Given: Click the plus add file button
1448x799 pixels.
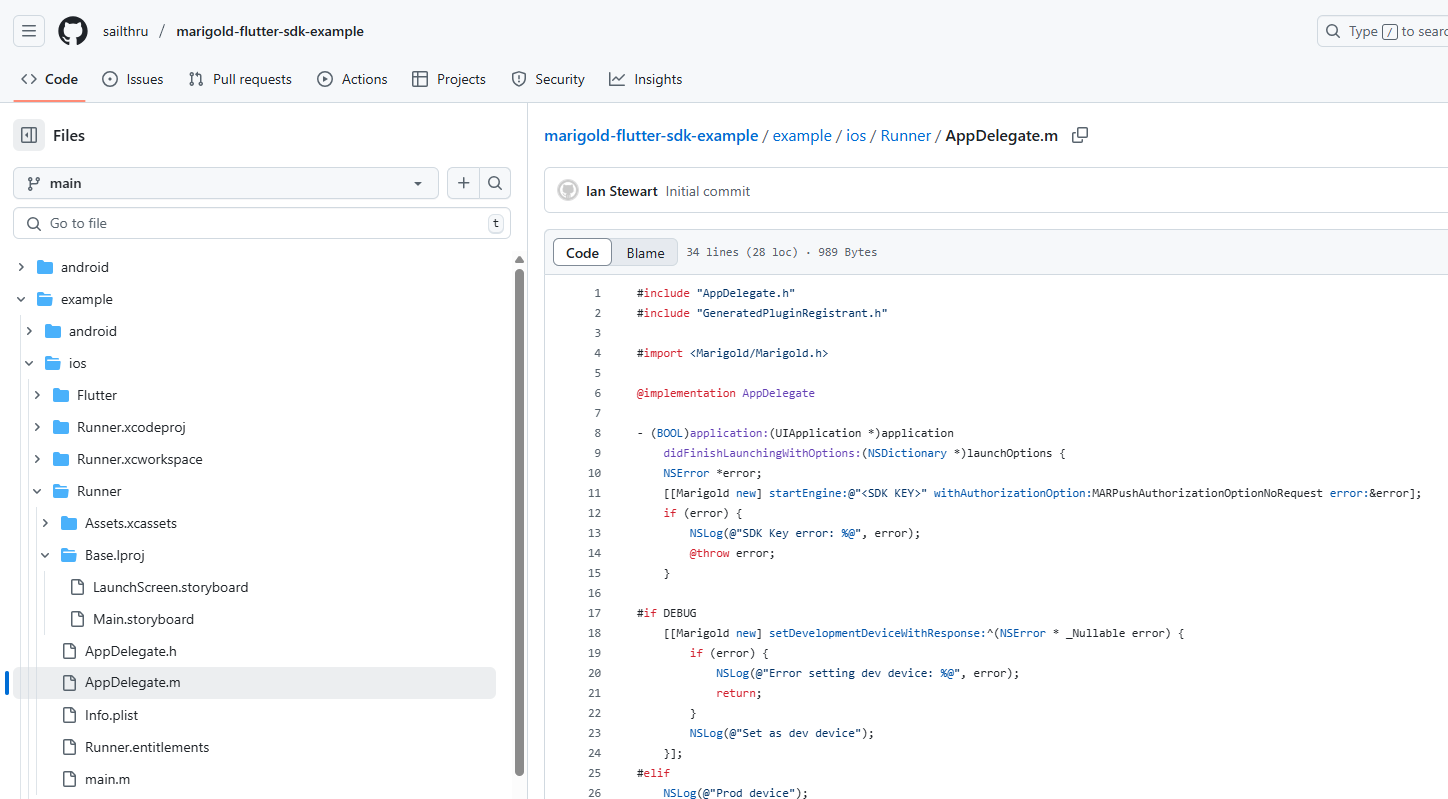Looking at the screenshot, I should 463,183.
